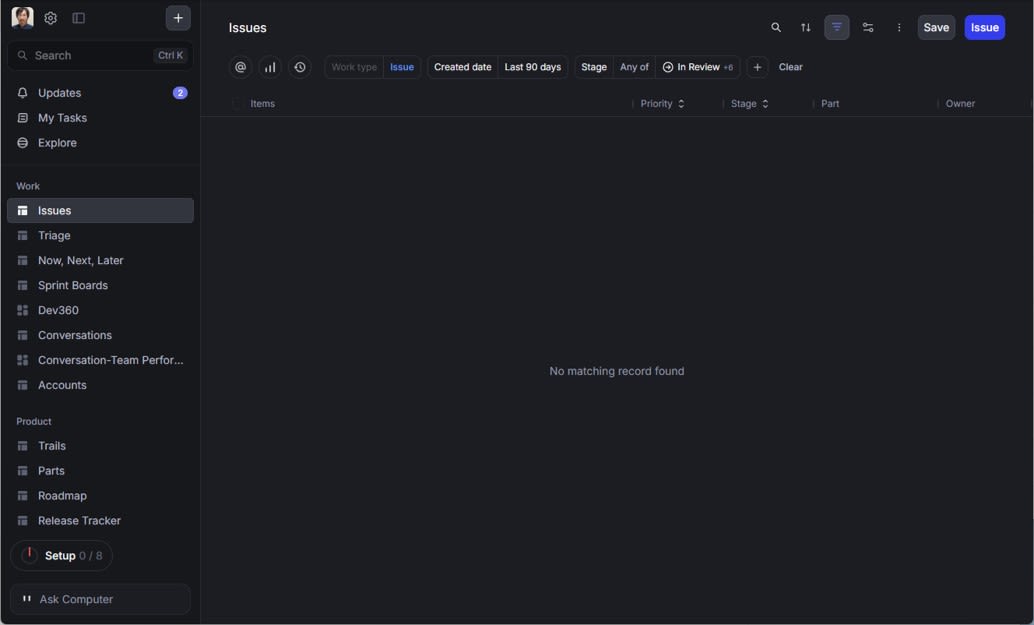Screen dimensions: 1034x625
Task: Open the Accounts view
Action: pyautogui.click(x=100, y=386)
